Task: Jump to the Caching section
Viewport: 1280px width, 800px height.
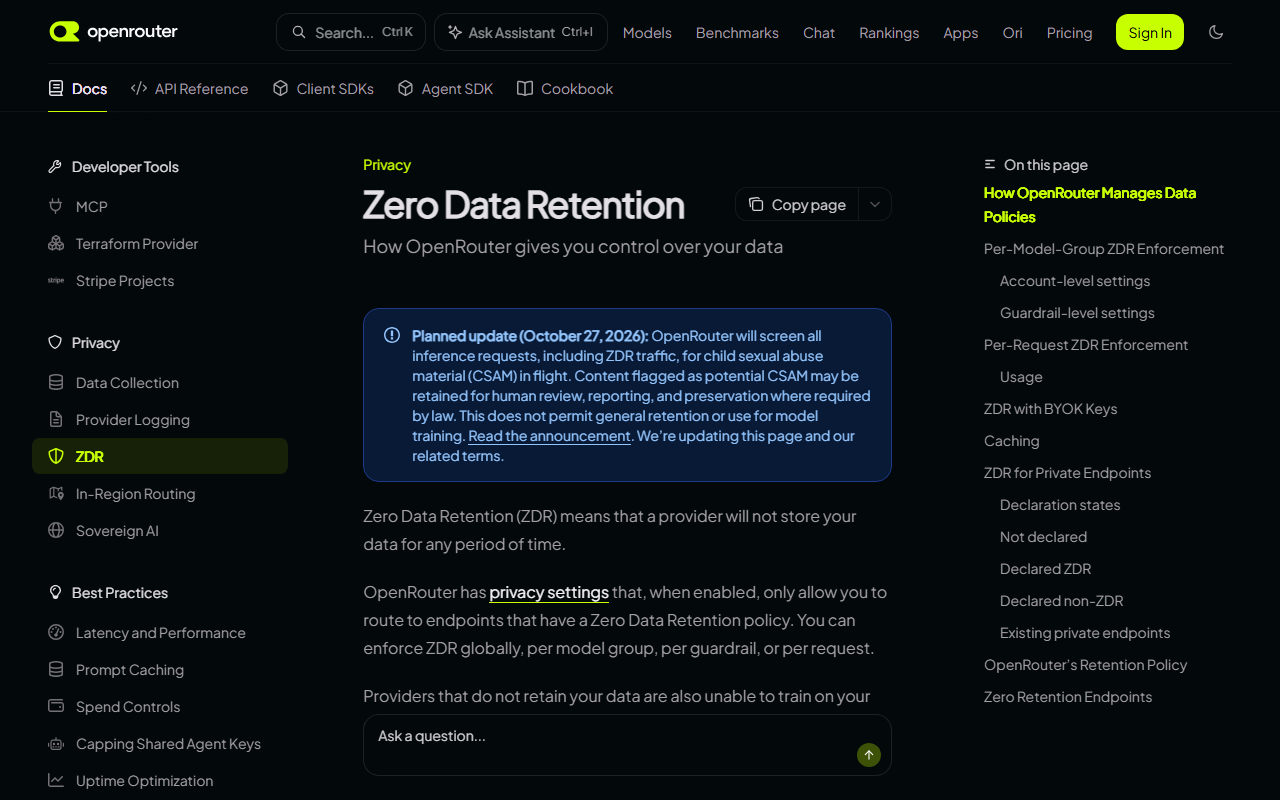Action: click(x=1012, y=441)
